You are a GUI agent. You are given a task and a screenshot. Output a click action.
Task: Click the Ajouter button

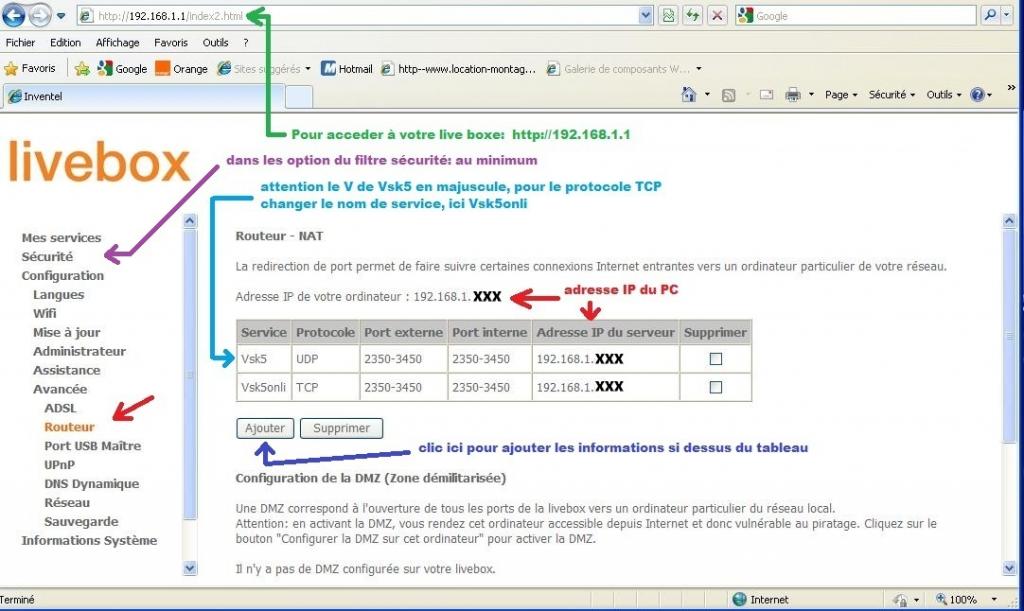tap(265, 428)
